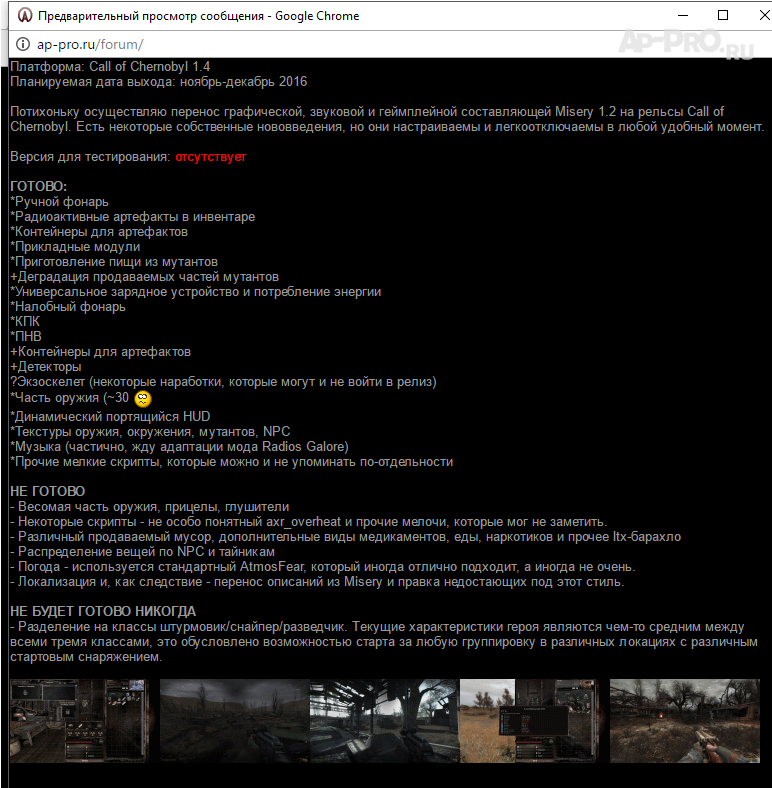Click the line '*Прикладные модули'
Screen dimensions: 772x788
pyautogui.click(x=75, y=247)
